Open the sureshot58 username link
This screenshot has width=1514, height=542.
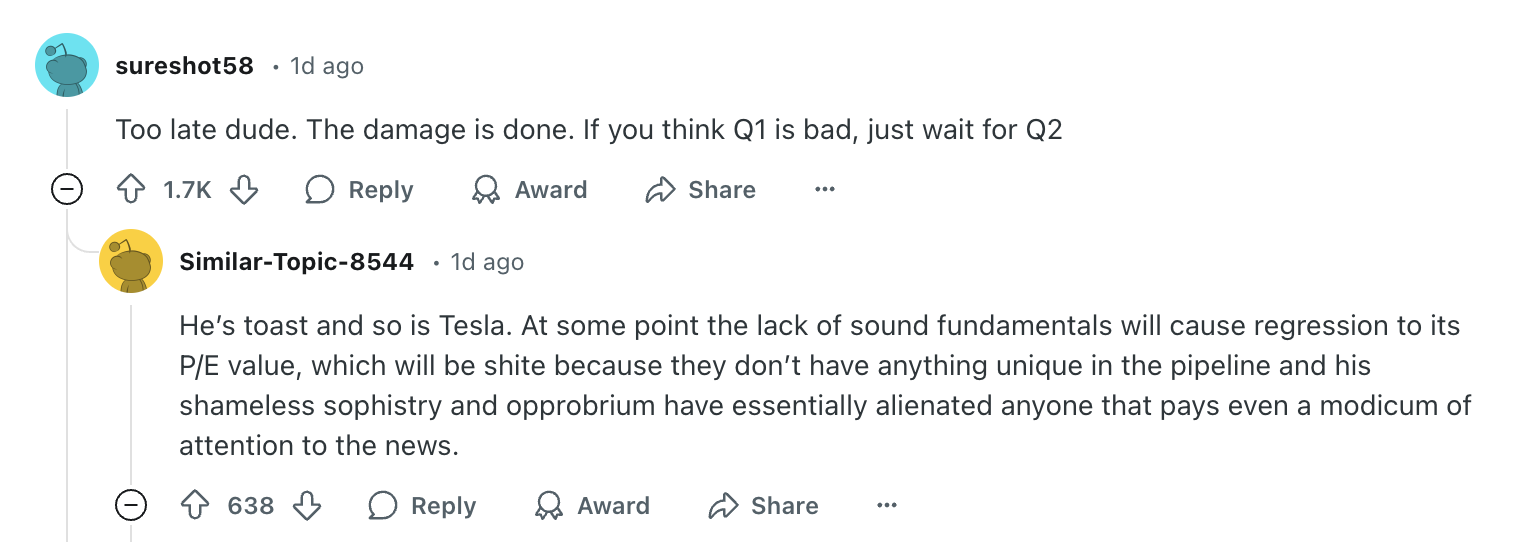tap(184, 66)
